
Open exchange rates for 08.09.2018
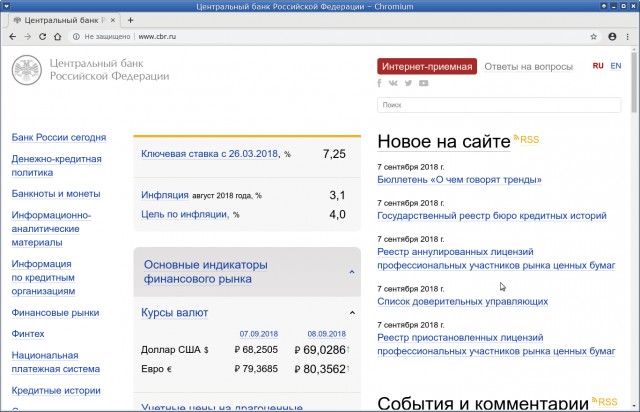coord(327,334)
